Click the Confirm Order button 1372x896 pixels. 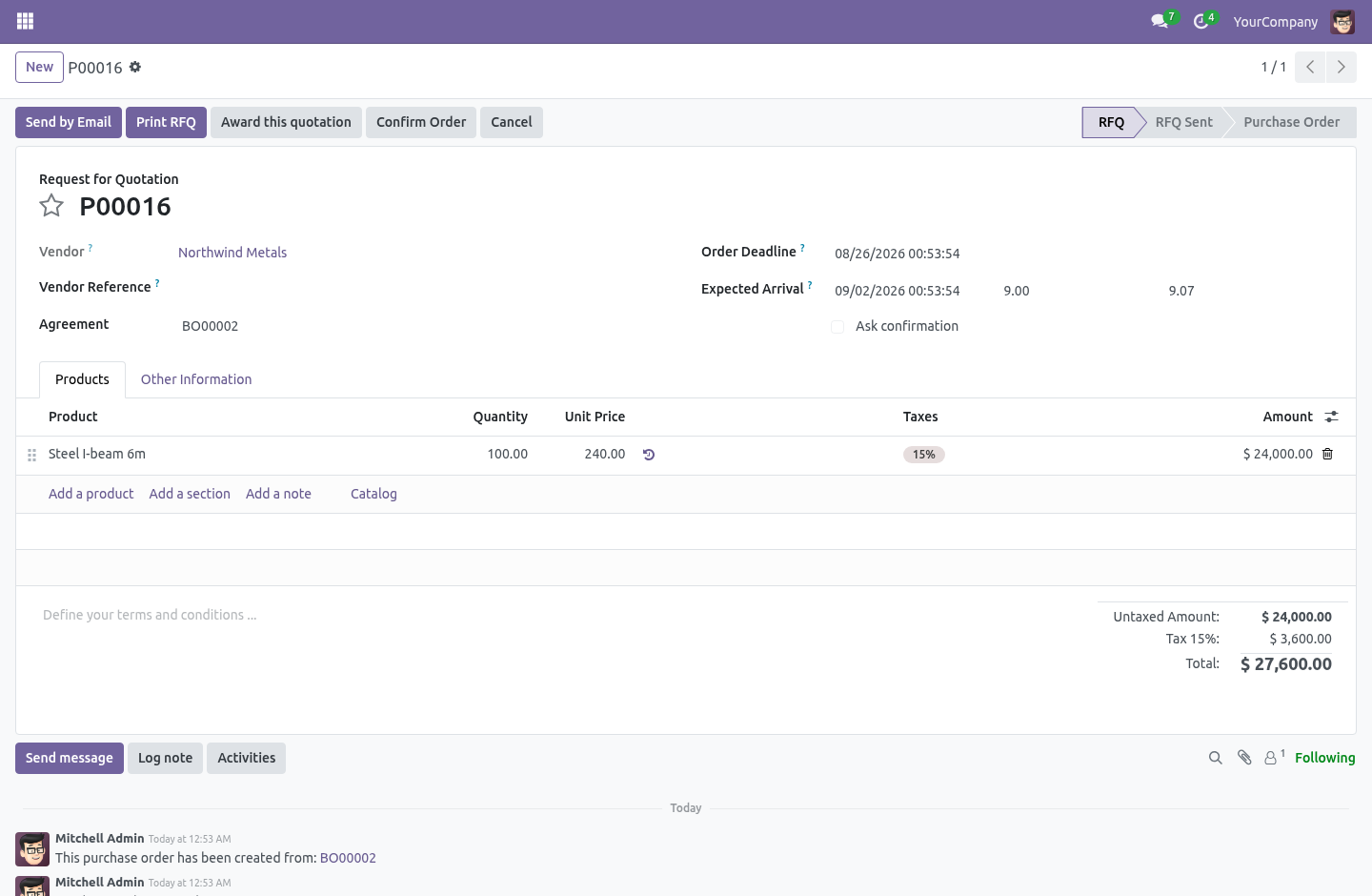[421, 122]
